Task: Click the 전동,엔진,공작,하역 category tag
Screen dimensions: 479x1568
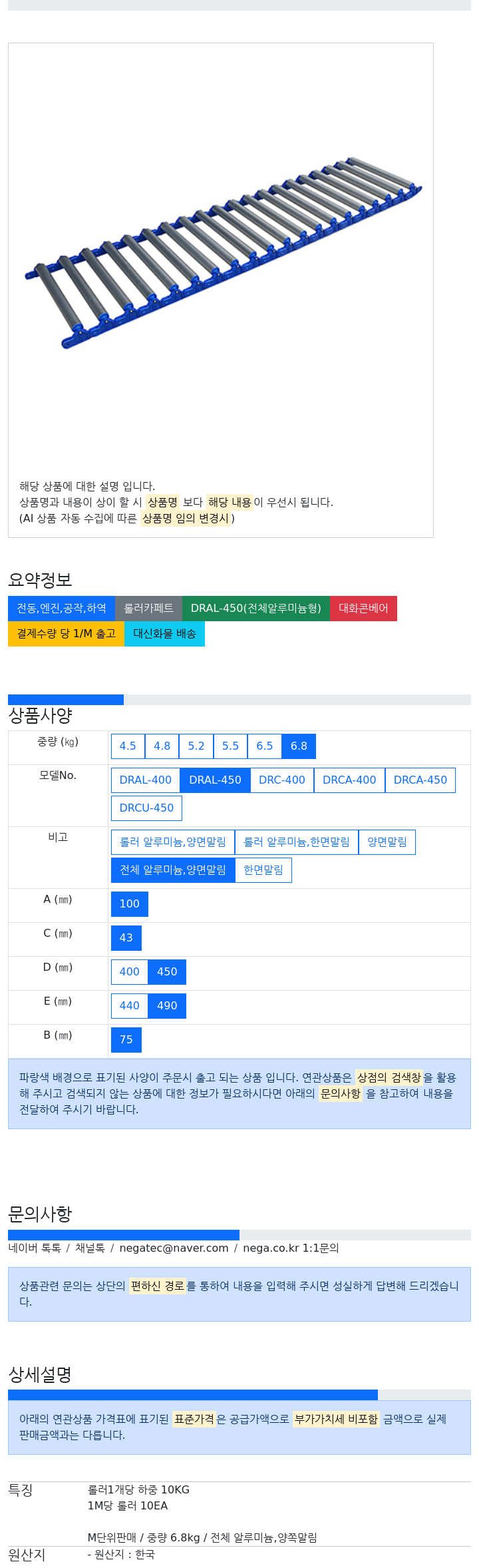Action: [x=61, y=609]
